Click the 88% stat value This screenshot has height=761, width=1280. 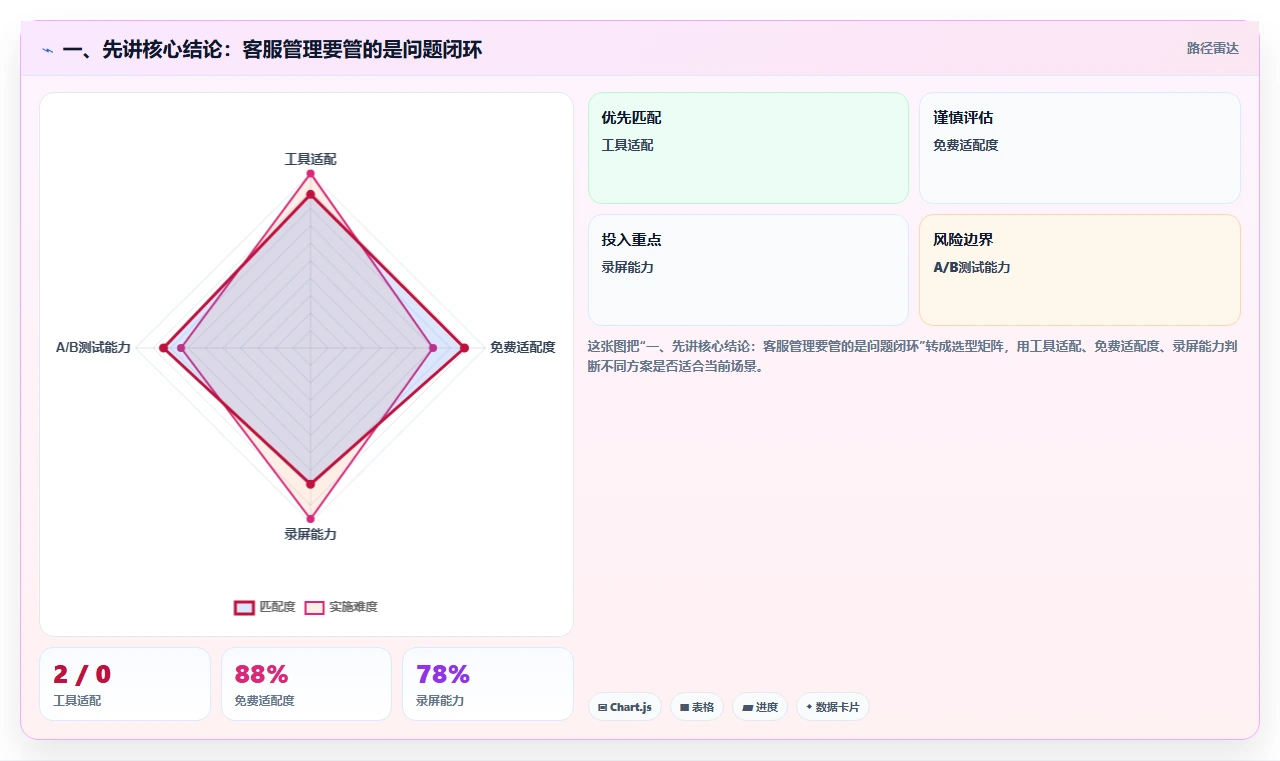262,675
